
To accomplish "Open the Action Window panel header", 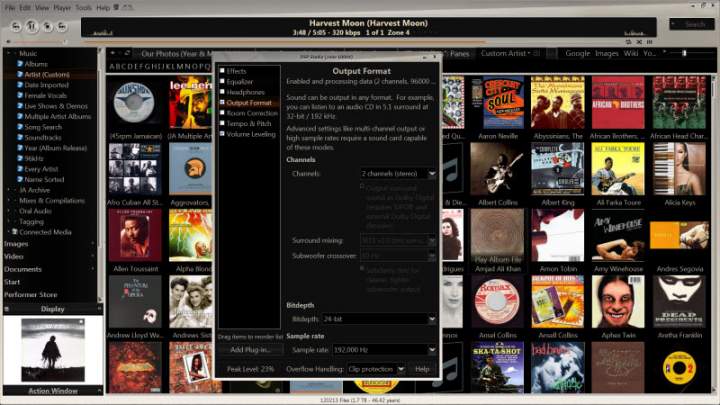I will [53, 391].
